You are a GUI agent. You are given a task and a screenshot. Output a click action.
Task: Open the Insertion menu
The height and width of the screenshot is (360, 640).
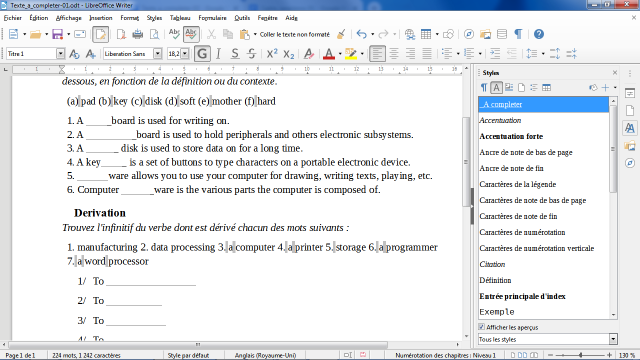tap(101, 18)
